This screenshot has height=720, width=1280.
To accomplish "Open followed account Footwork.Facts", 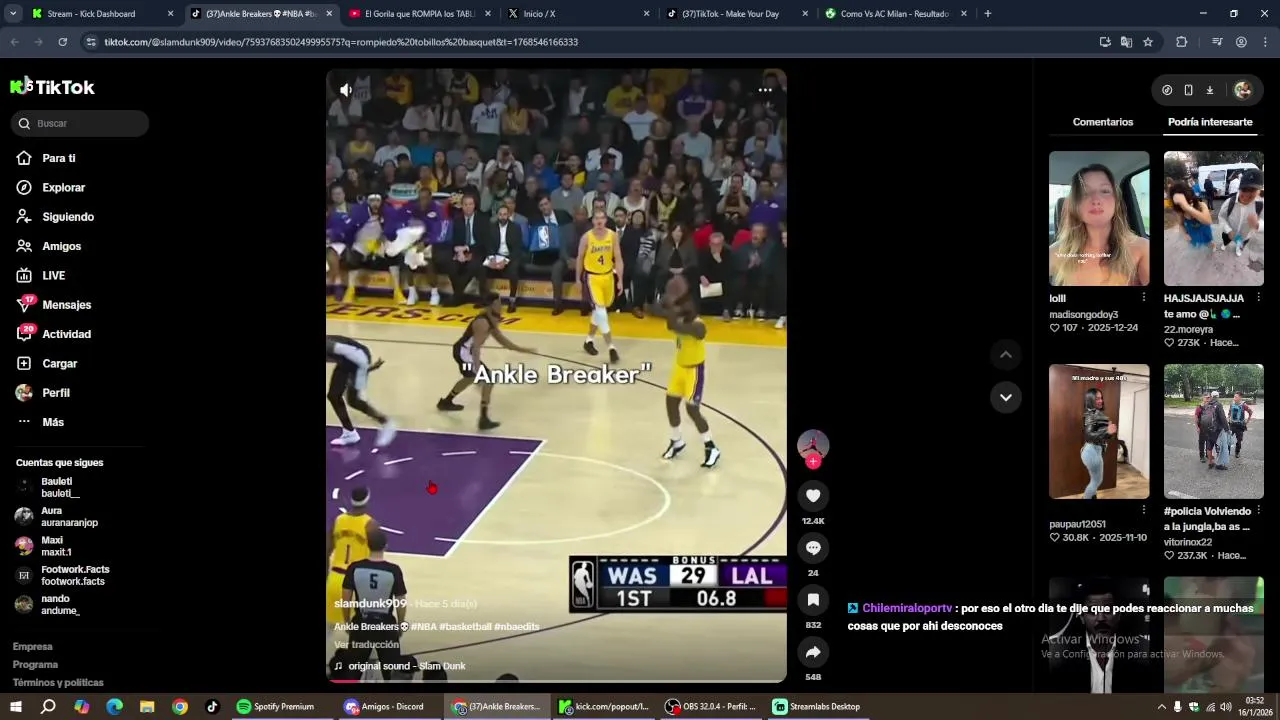I will click(74, 575).
